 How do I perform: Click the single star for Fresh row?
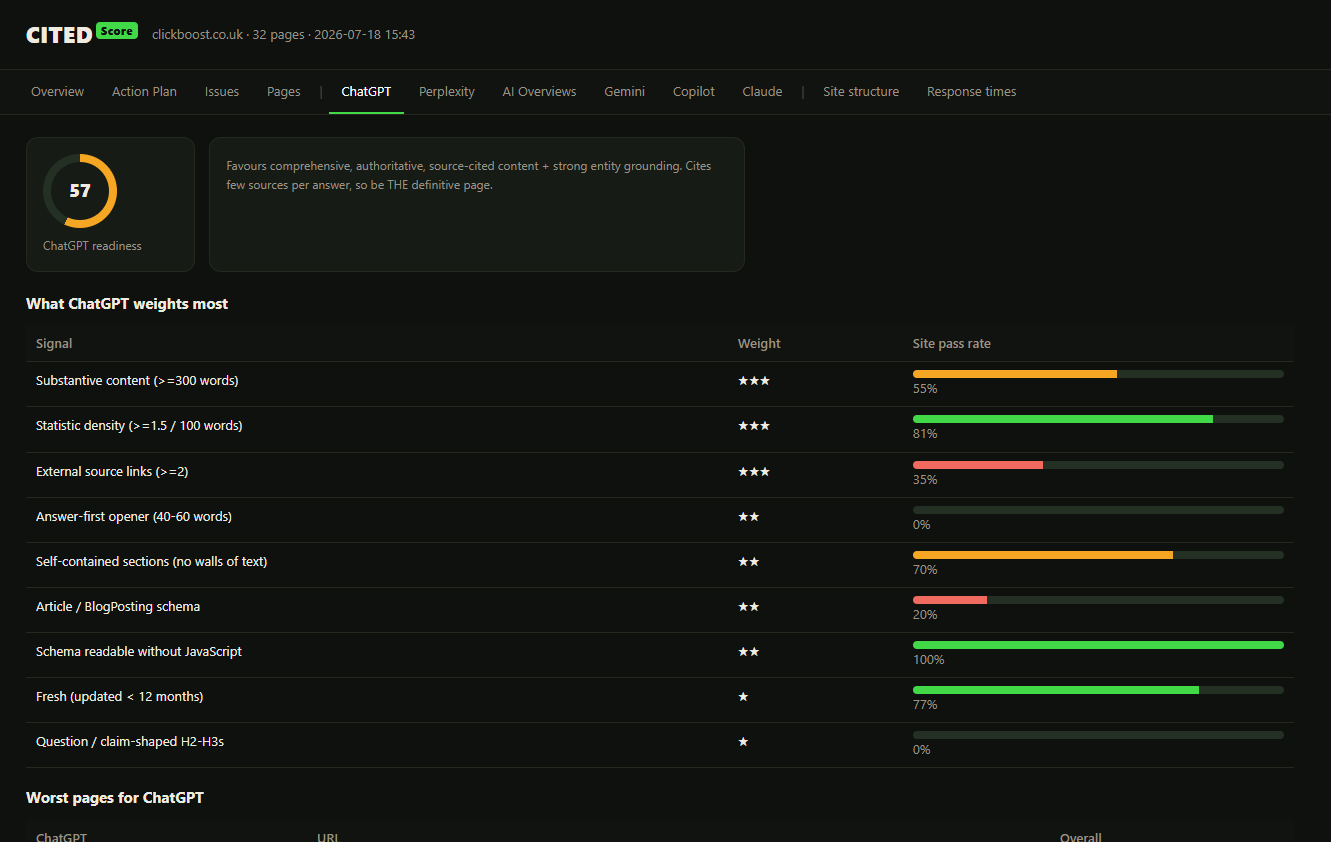pos(743,697)
